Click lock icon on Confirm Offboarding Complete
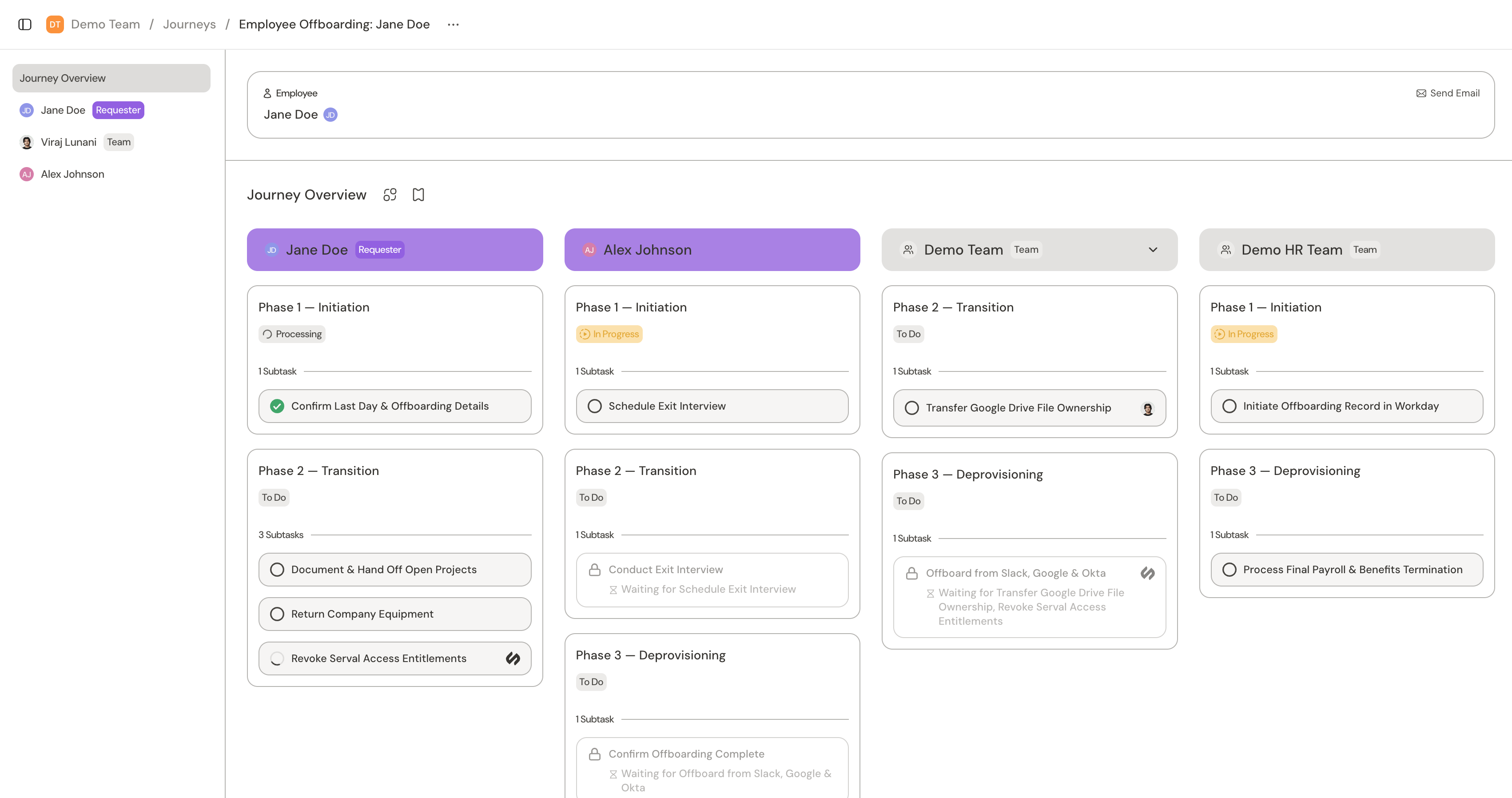 point(595,754)
